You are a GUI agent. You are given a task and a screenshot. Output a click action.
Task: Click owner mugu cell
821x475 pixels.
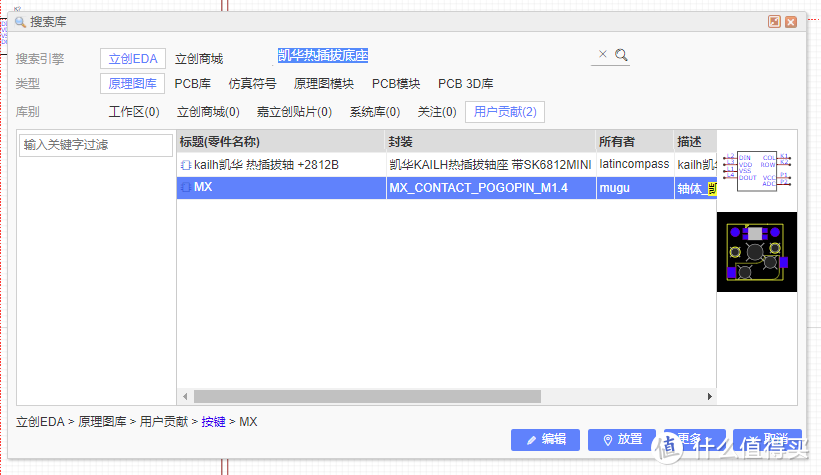[635, 188]
